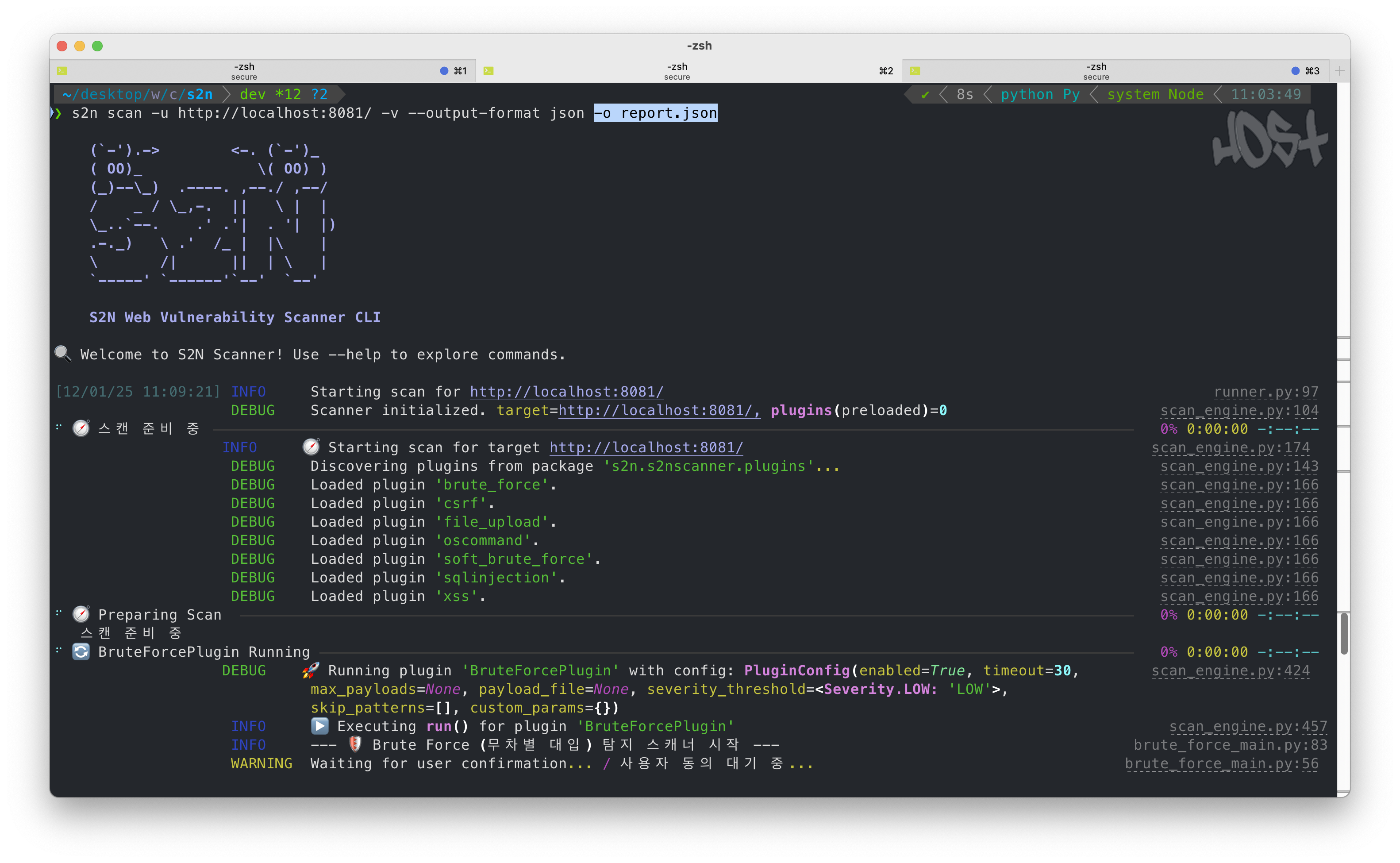Image resolution: width=1400 pixels, height=863 pixels.
Task: Select the -zsh secure tab labeled ⌘3
Action: pos(1096,70)
